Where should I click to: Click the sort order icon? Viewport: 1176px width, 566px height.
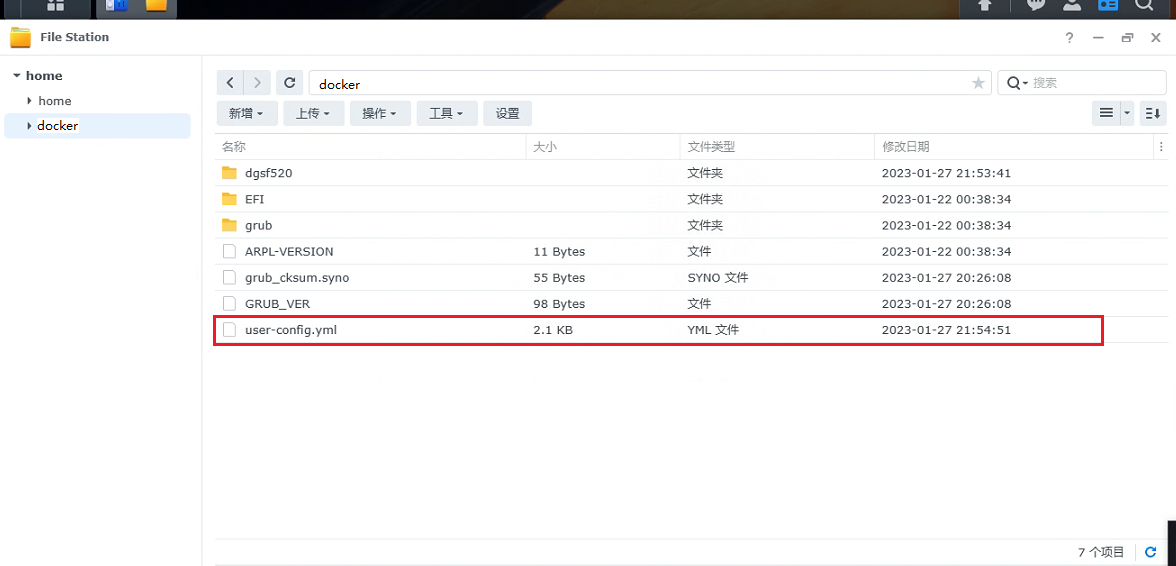click(x=1153, y=113)
